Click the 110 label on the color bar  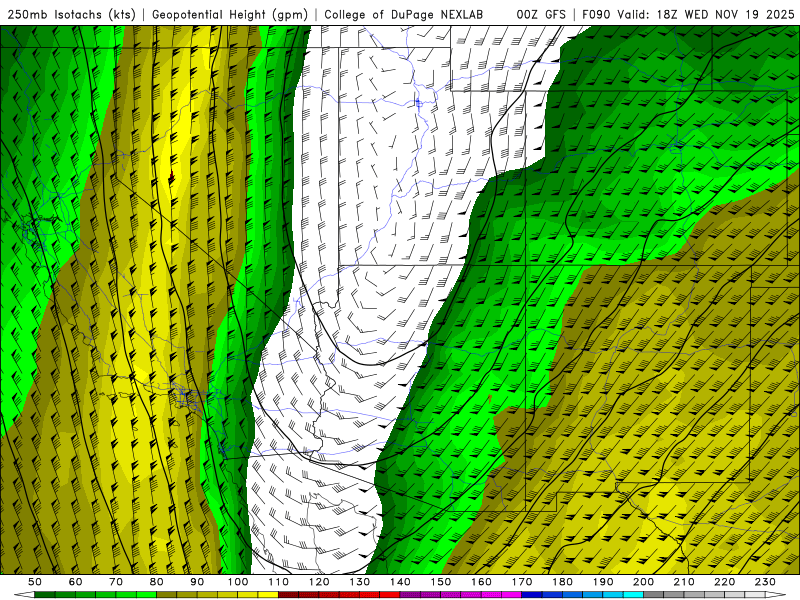[x=278, y=582]
